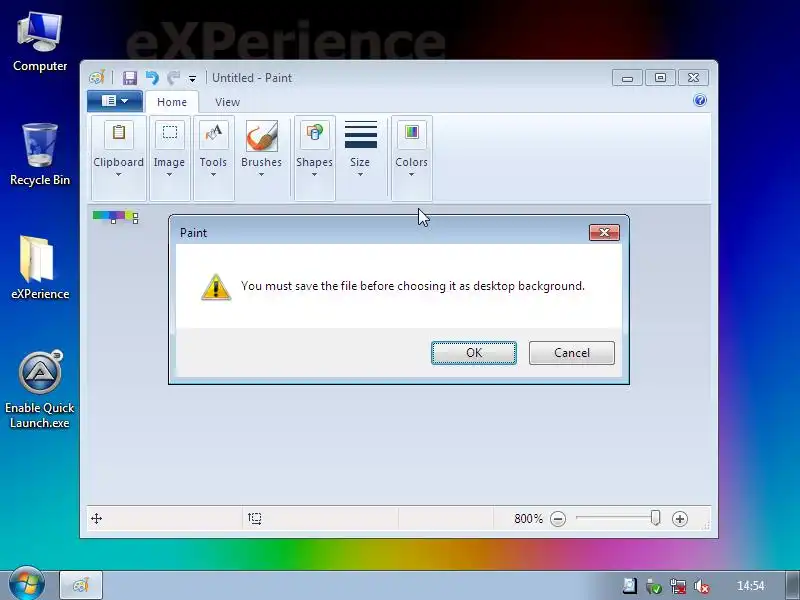Click the Image selection rectangle icon
The image size is (800, 600).
[169, 134]
